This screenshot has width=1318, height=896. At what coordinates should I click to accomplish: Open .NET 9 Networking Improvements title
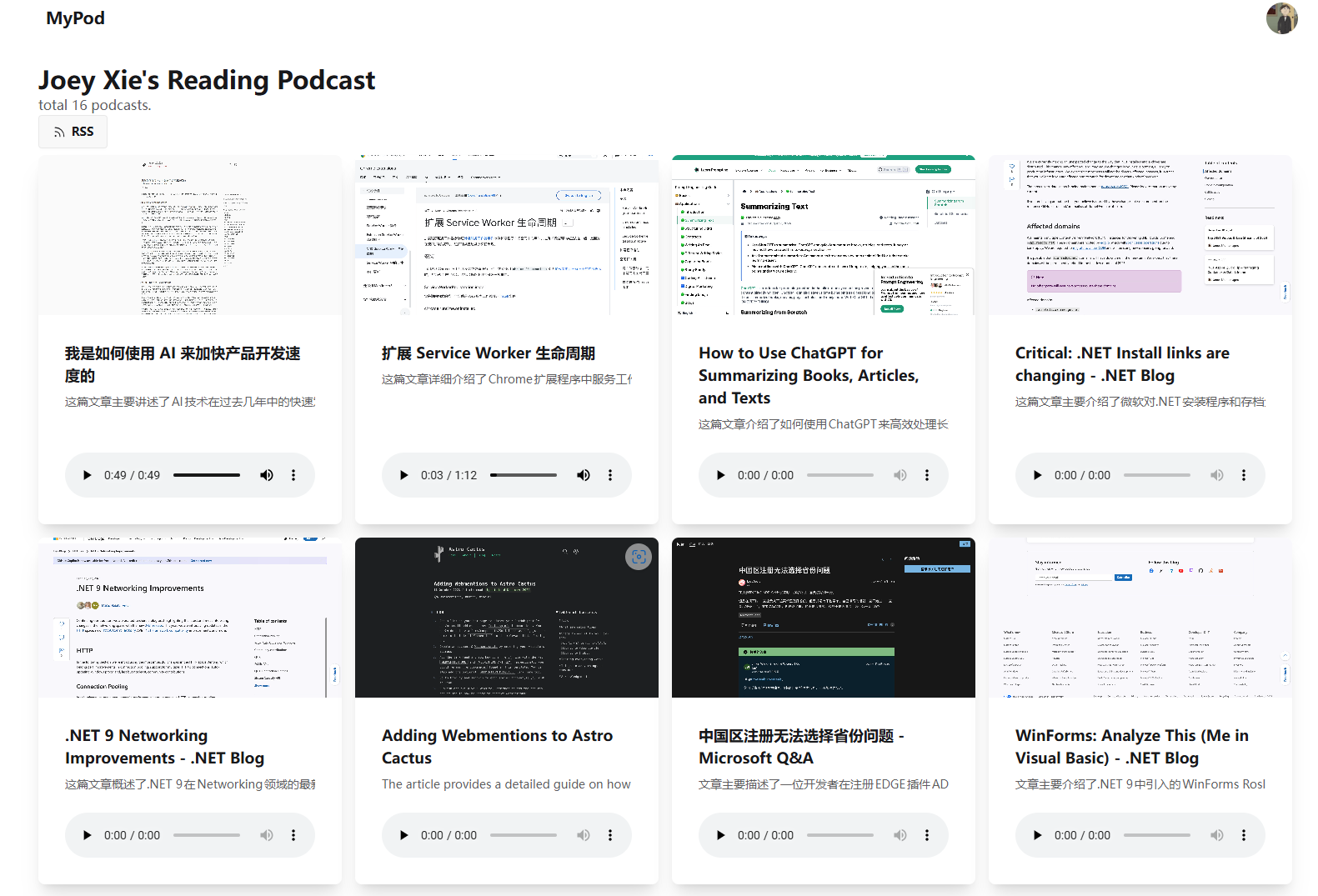click(164, 747)
